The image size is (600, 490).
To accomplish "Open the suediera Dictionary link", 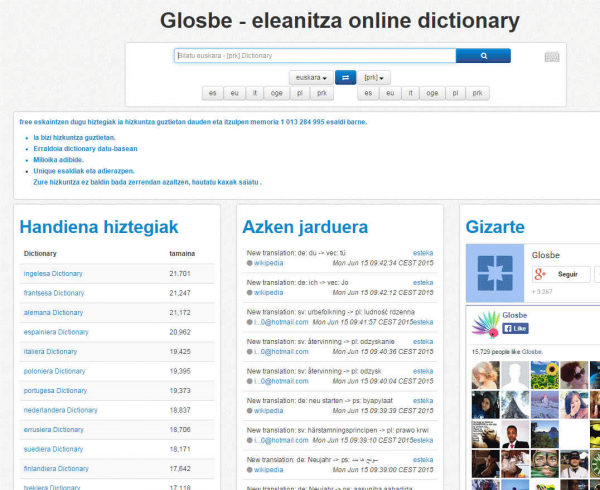I will tap(54, 449).
